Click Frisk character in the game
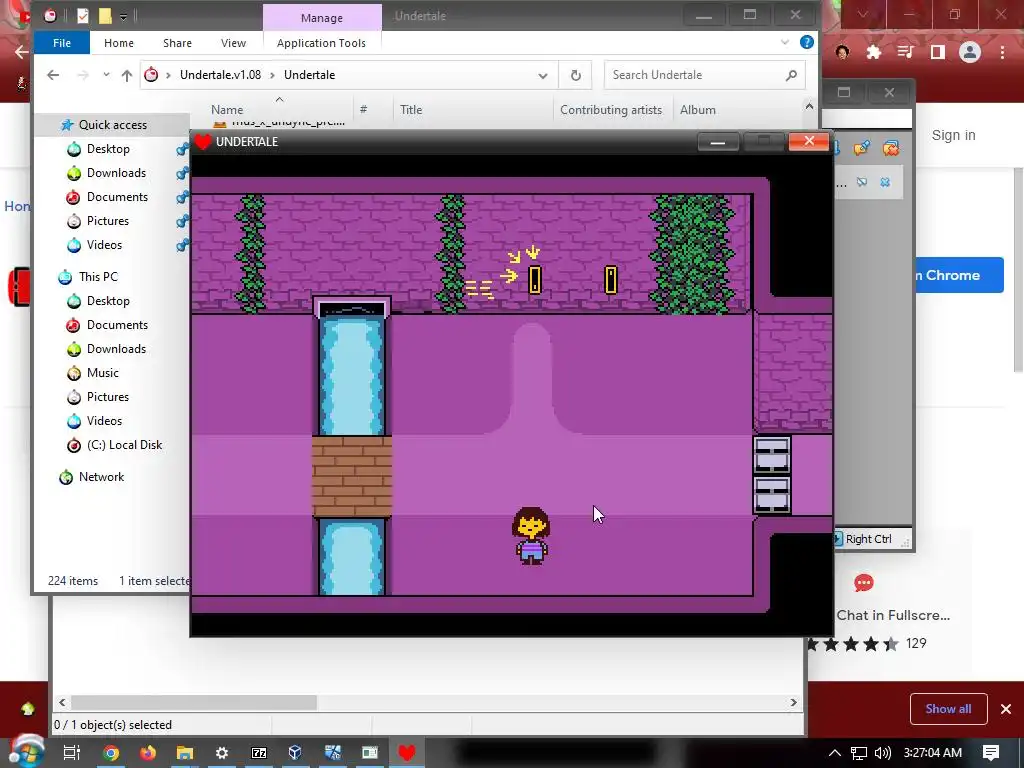 [x=531, y=536]
